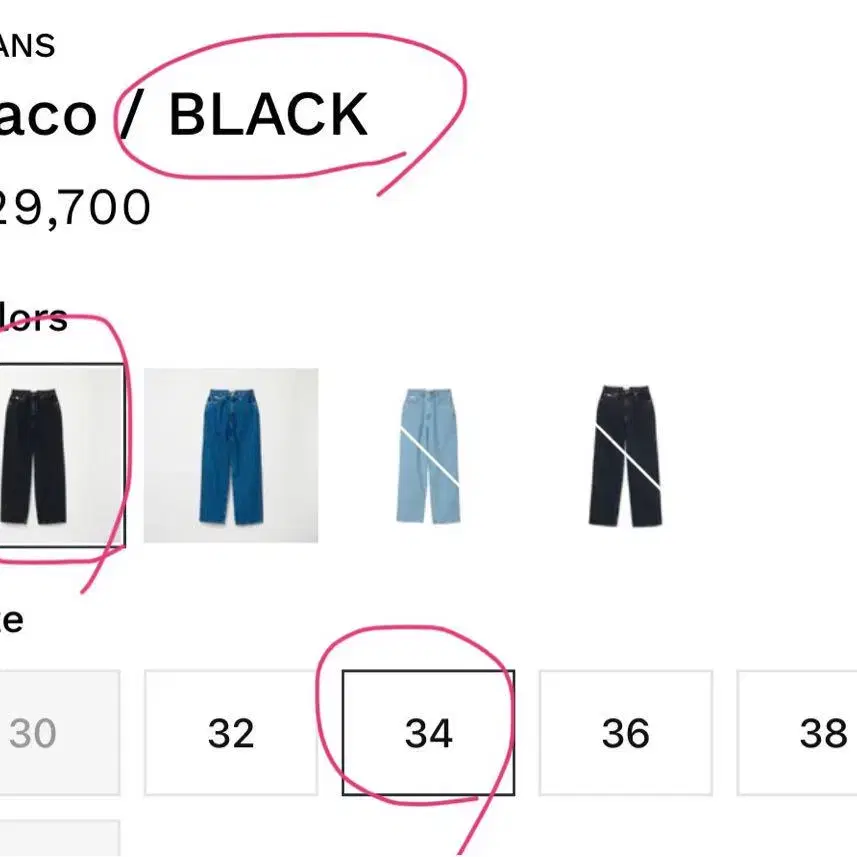Choose the medium blue jeans color
857x857 pixels.
click(231, 455)
